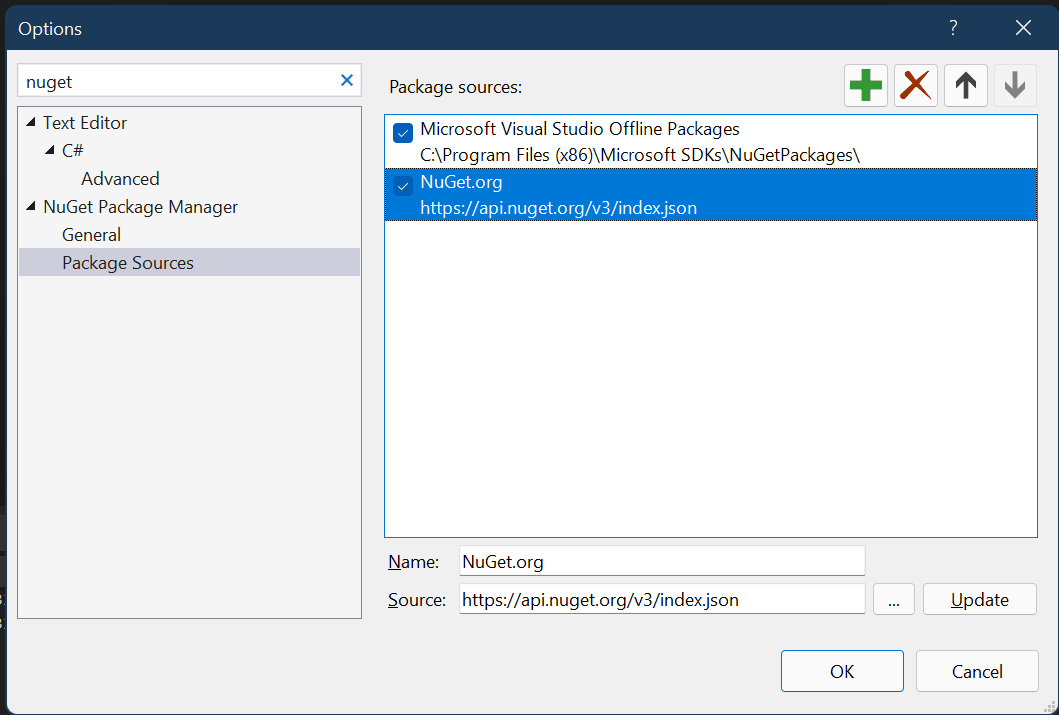Browse for source with ellipsis button
The height and width of the screenshot is (715, 1059).
[x=894, y=600]
